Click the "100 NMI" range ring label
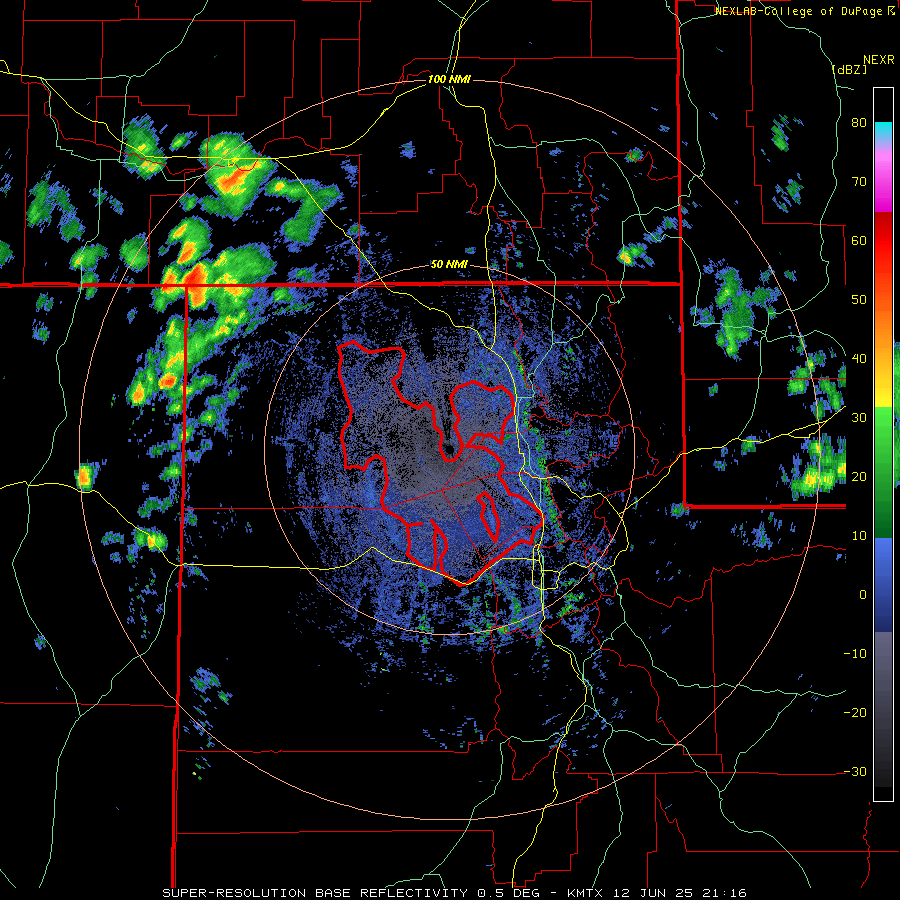This screenshot has width=900, height=900. pyautogui.click(x=449, y=79)
